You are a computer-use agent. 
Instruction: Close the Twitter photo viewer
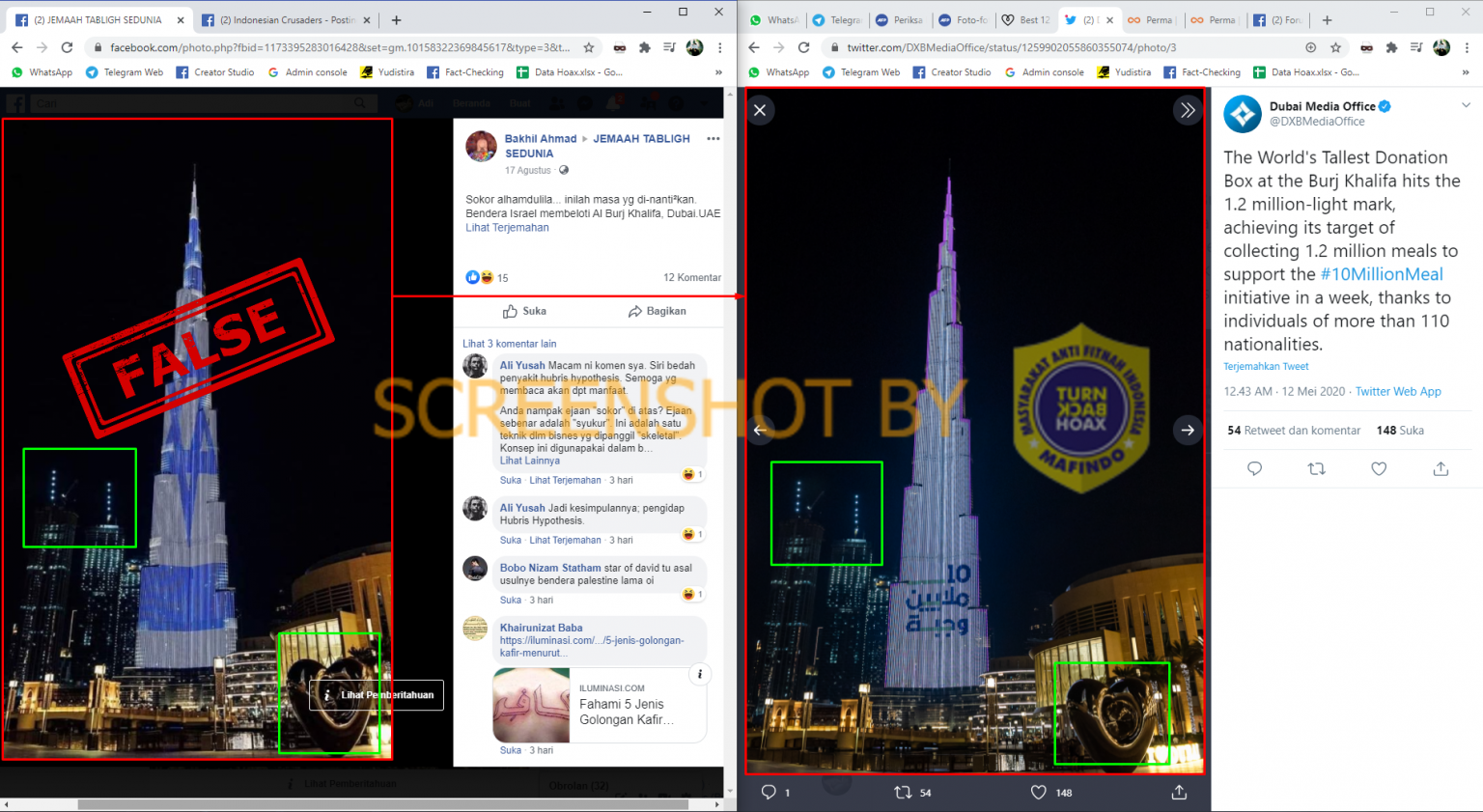coord(760,110)
